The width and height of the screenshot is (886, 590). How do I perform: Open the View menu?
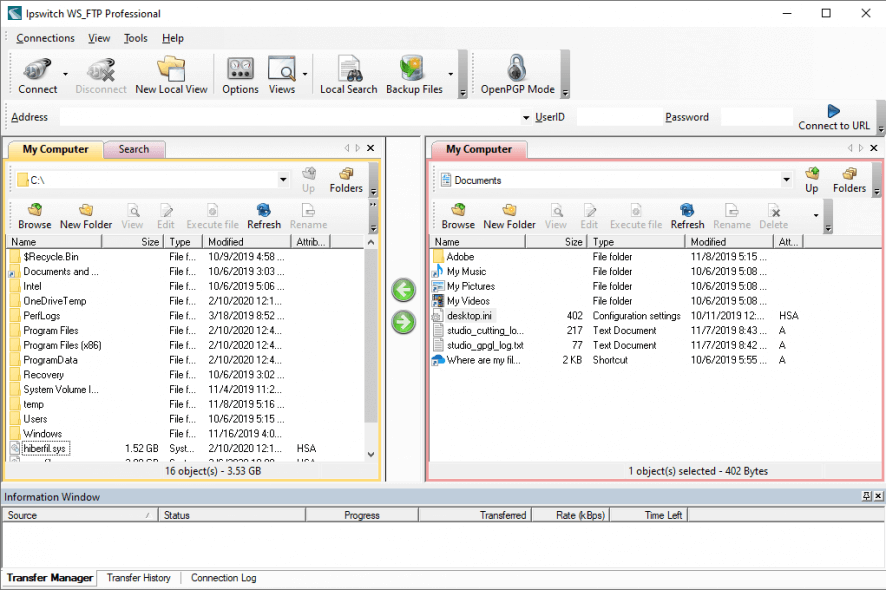coord(99,38)
